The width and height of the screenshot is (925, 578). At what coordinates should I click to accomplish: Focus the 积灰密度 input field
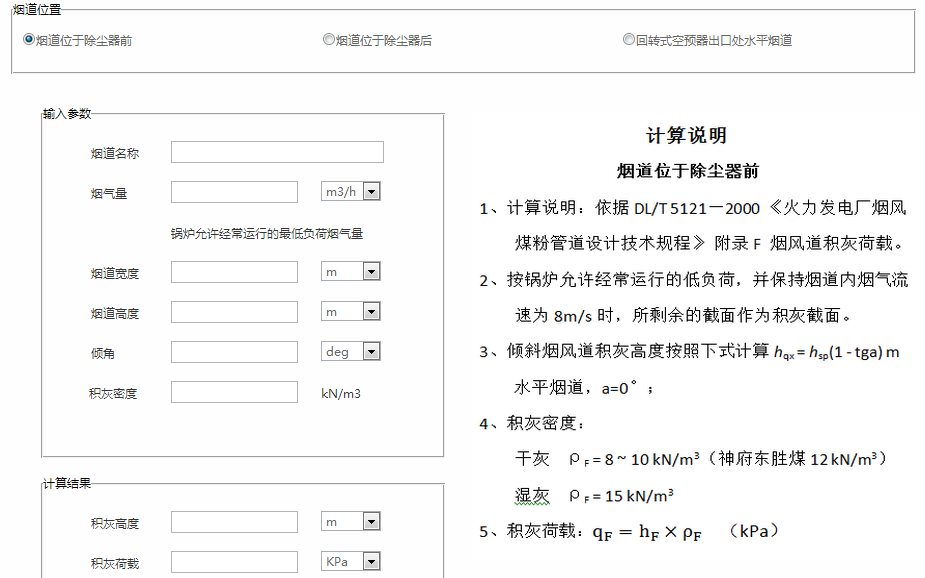point(234,392)
